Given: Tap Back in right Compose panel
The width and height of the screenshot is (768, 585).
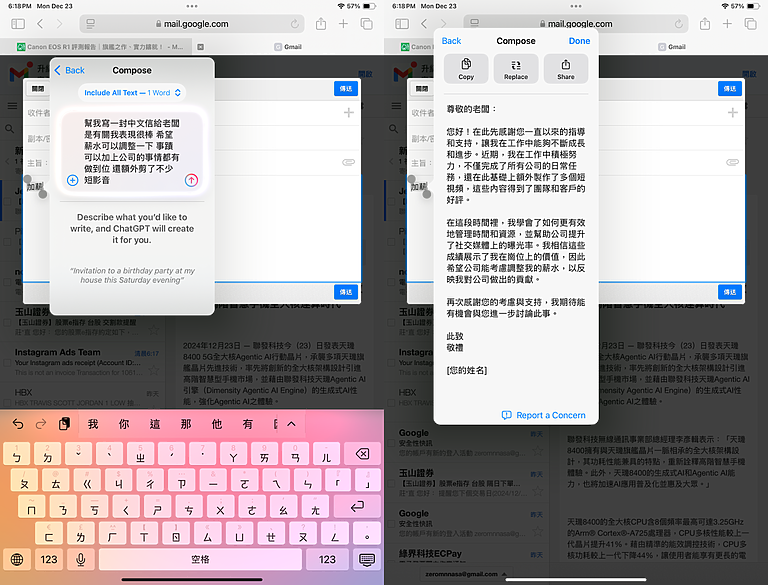Looking at the screenshot, I should click(451, 41).
